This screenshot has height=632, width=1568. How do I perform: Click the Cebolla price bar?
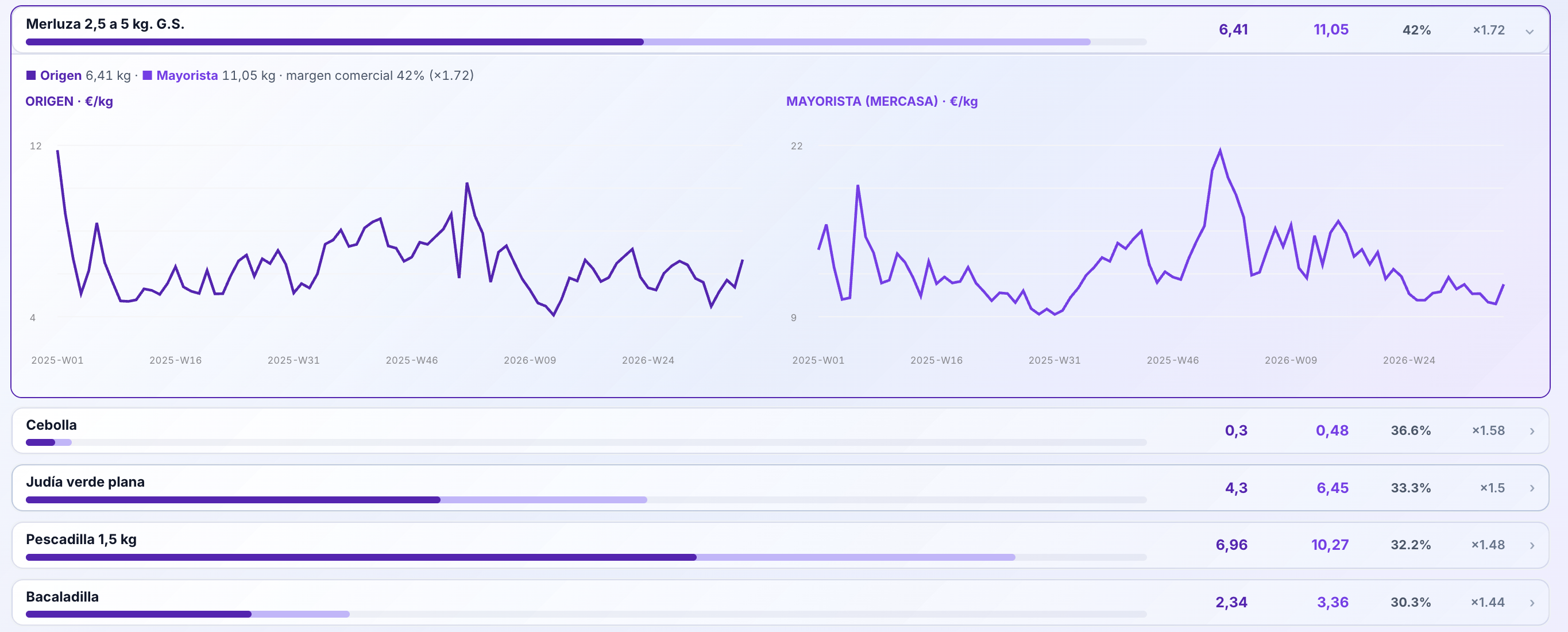(586, 442)
